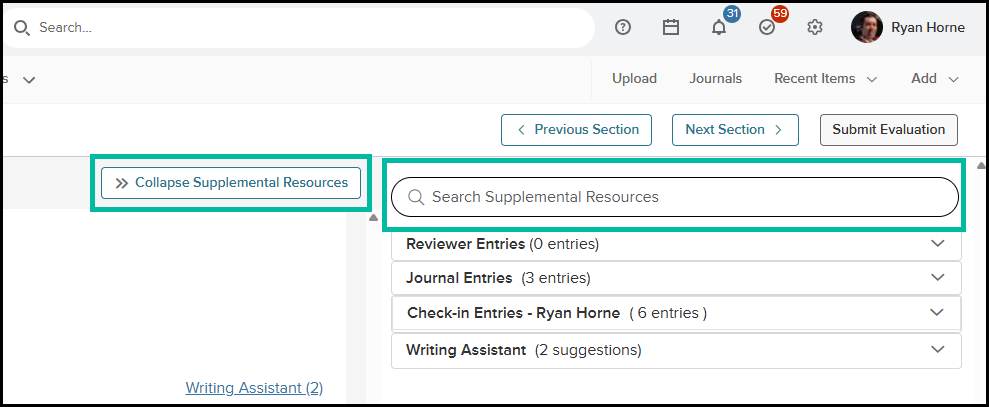Expand the Journal Entries section
The image size is (989, 407).
[x=676, y=278]
